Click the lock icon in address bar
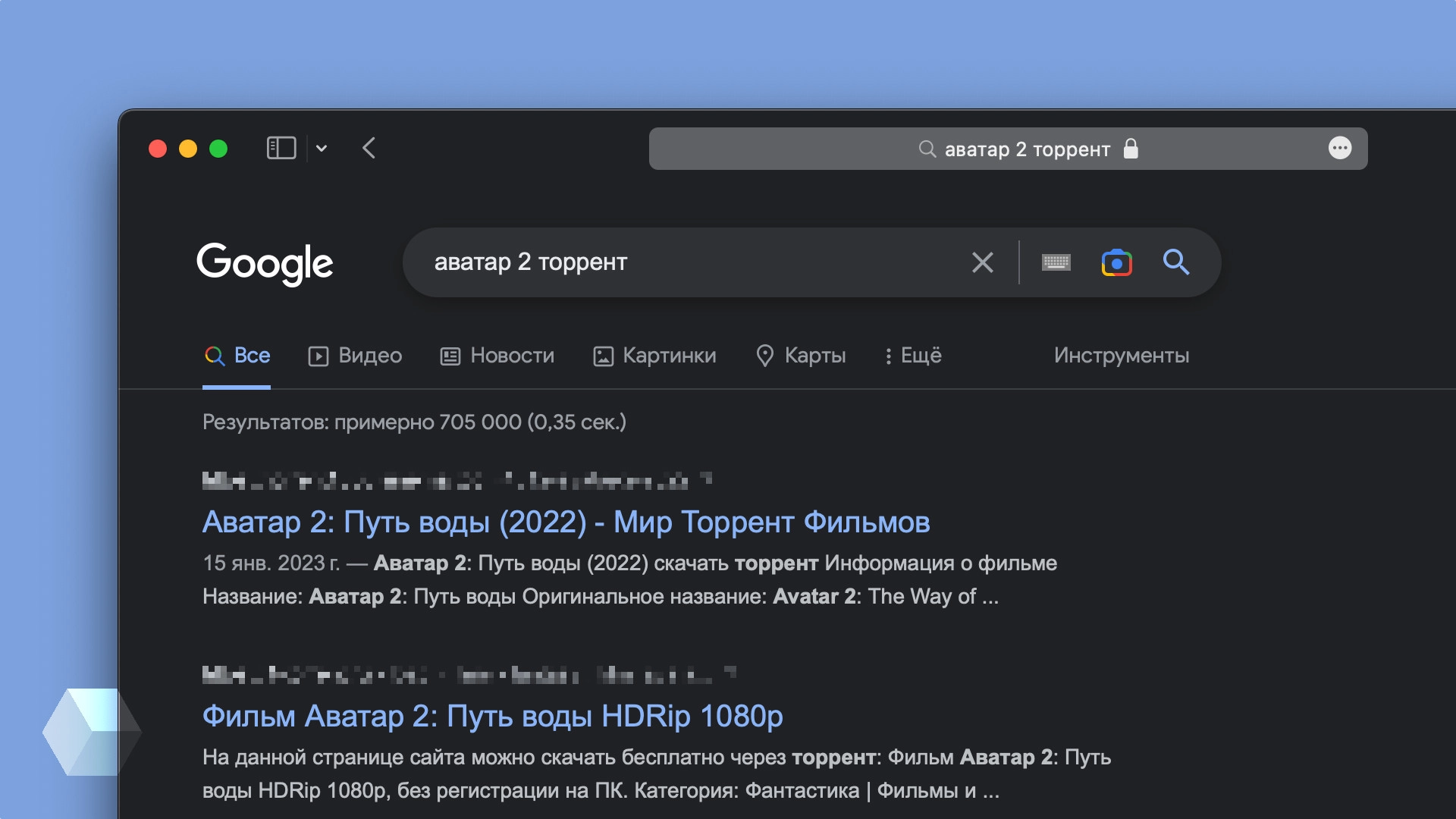 pos(1131,149)
